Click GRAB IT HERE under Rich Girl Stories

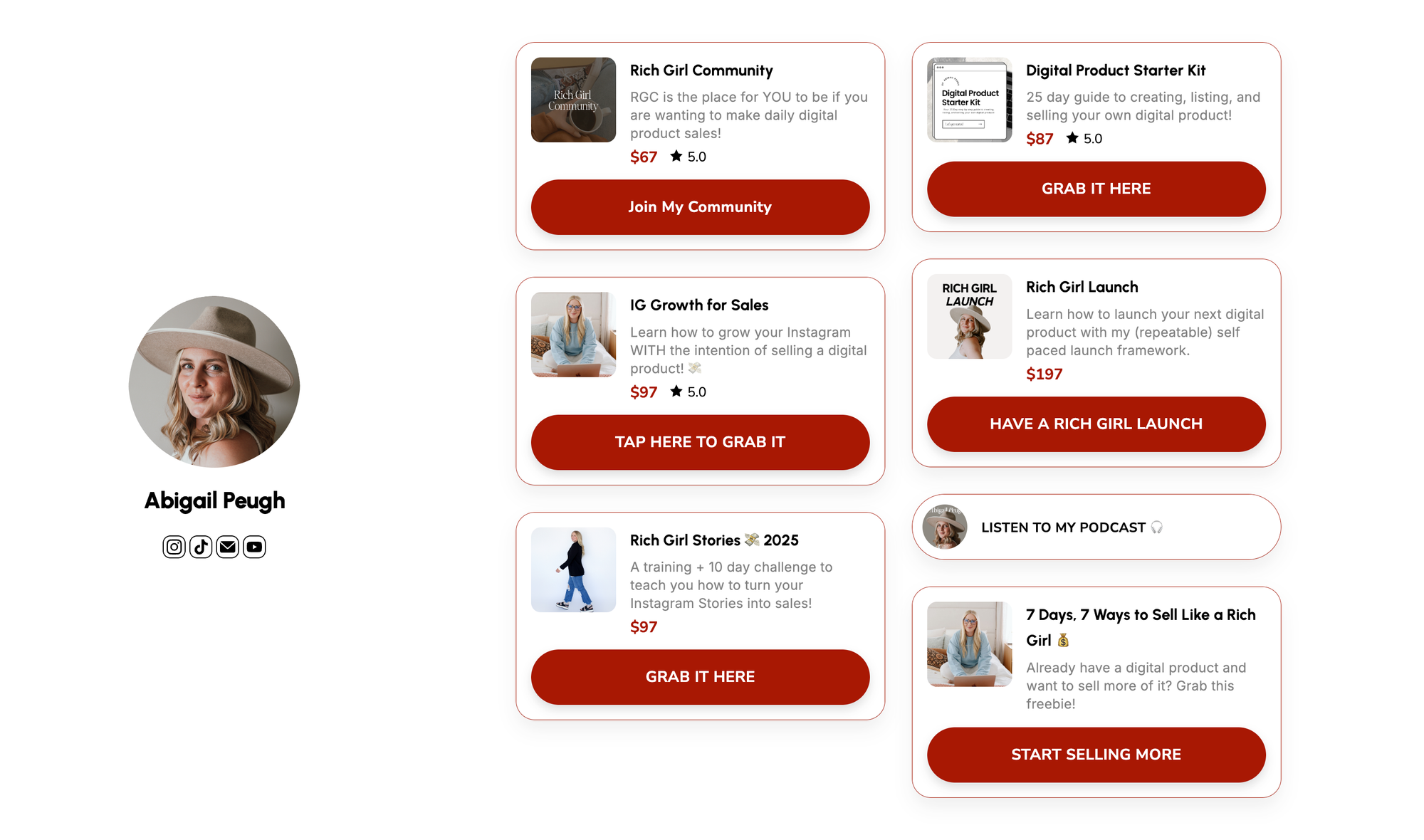point(700,677)
